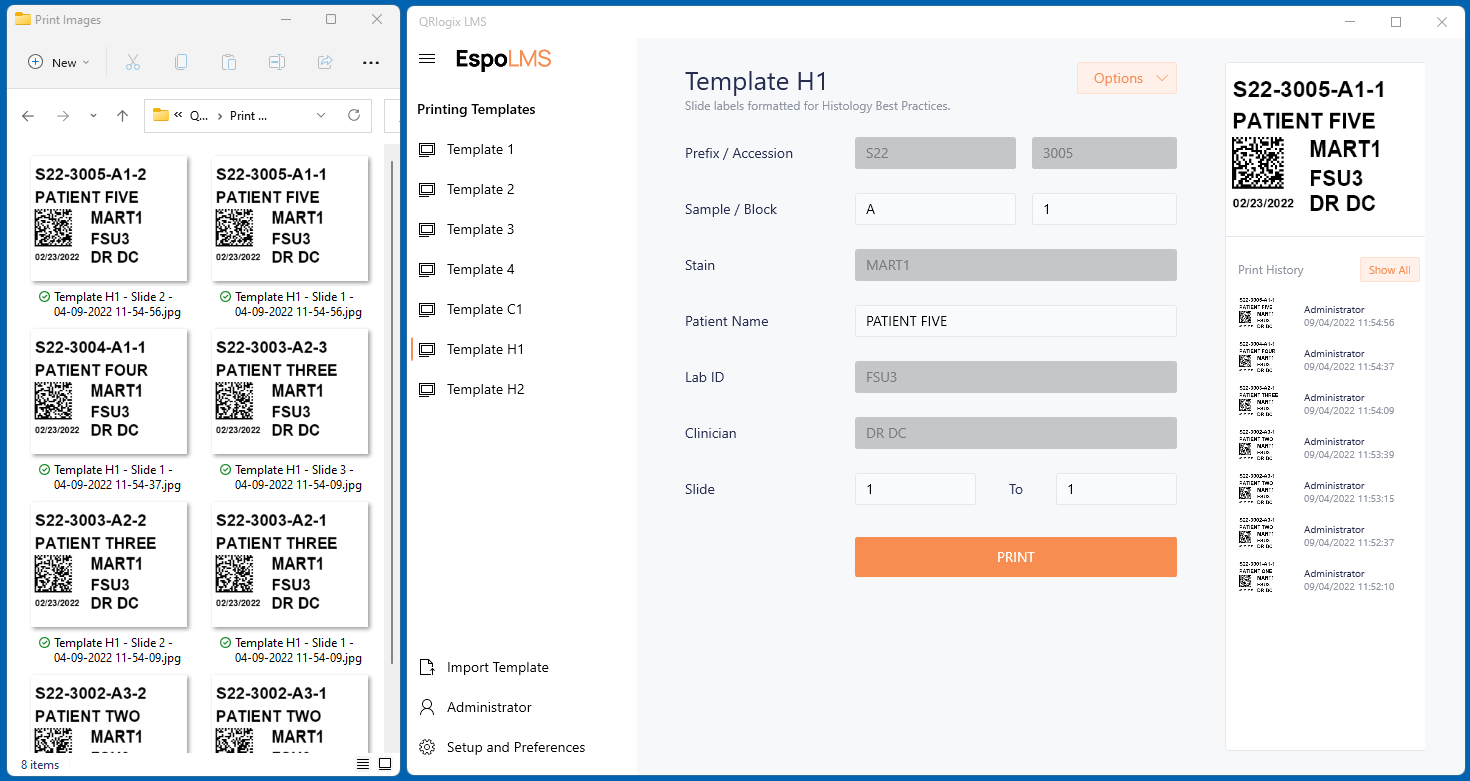Click Copy icon in Print Images toolbar
Viewport: 1470px width, 781px height.
pyautogui.click(x=181, y=62)
